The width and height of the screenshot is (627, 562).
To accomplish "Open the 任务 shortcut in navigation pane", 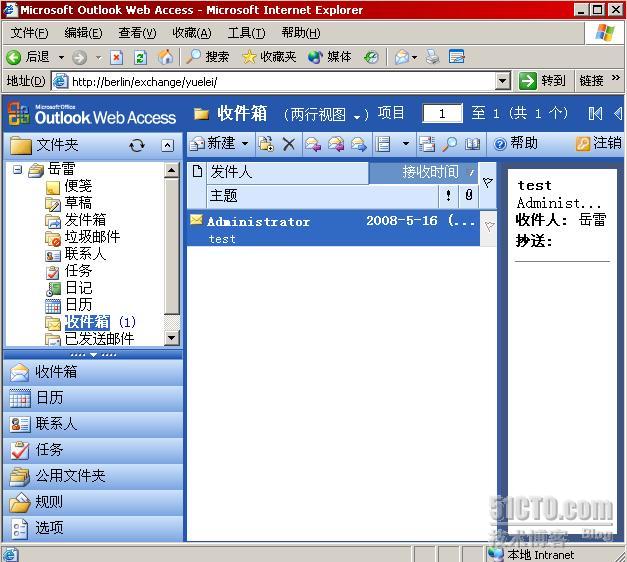I will click(93, 450).
